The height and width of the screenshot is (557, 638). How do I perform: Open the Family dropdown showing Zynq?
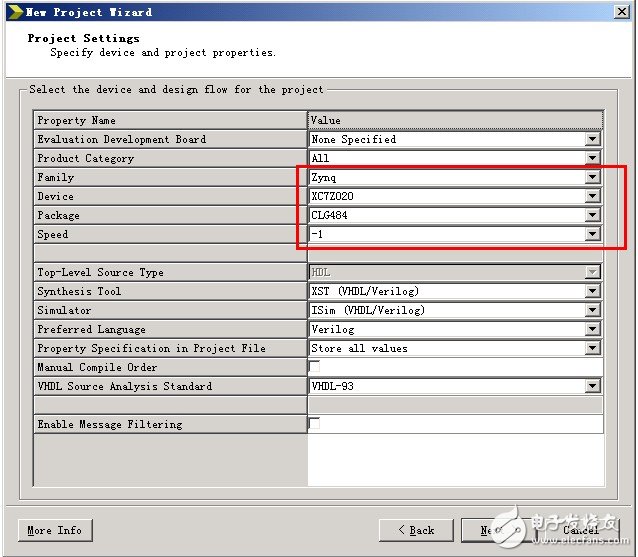point(593,178)
